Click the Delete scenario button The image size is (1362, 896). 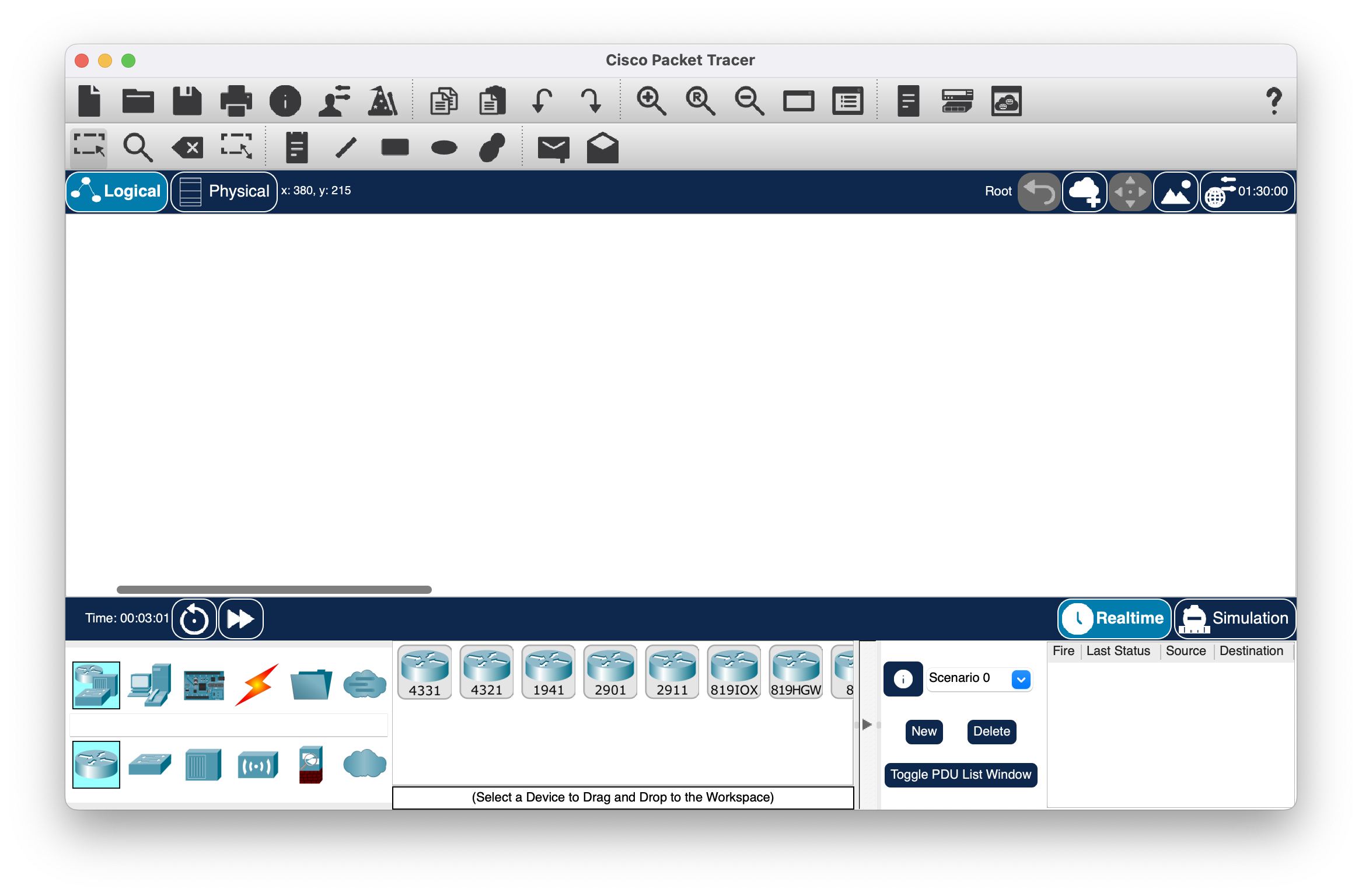[991, 731]
